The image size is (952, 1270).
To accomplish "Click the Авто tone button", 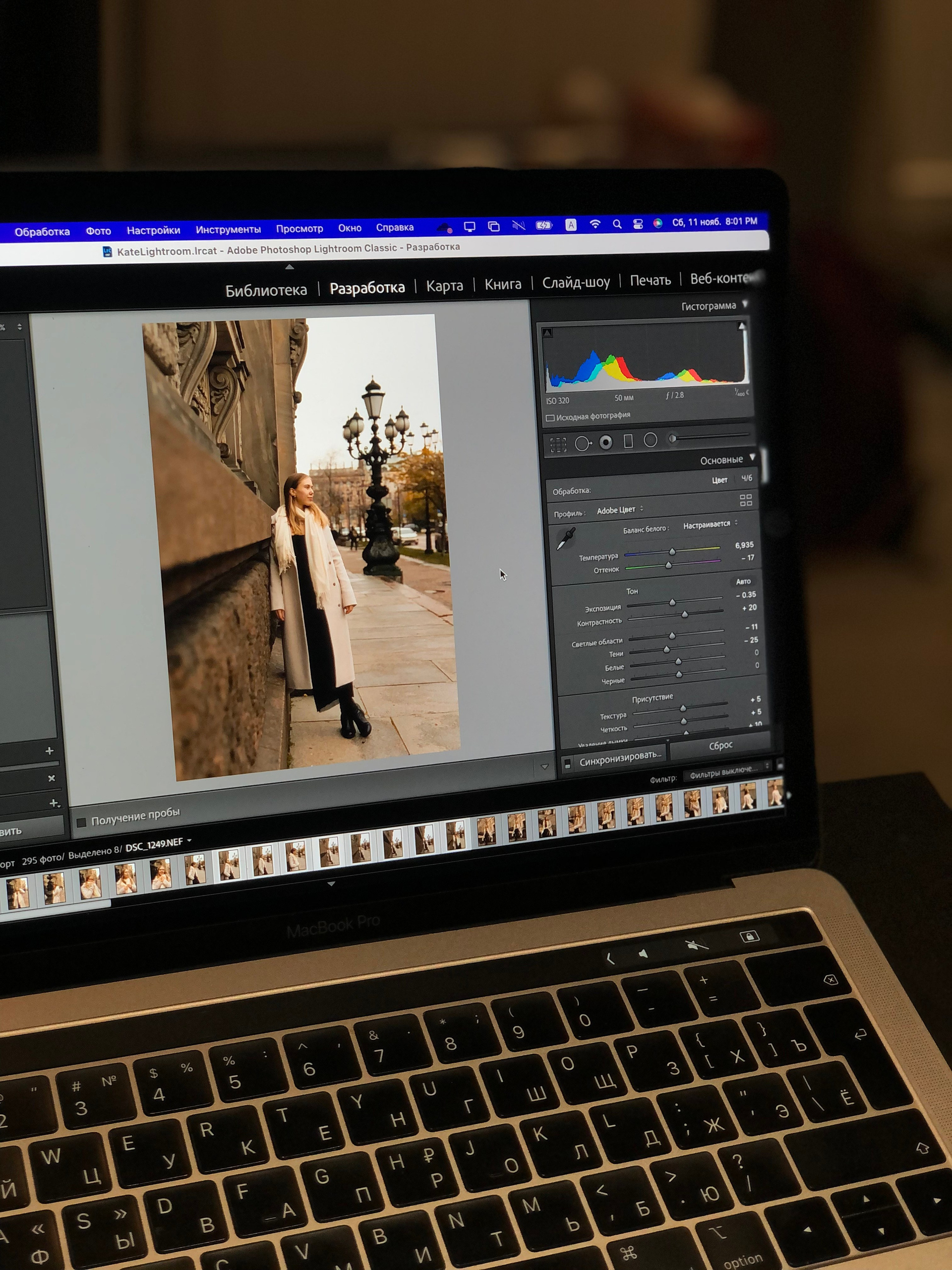I will [x=743, y=581].
